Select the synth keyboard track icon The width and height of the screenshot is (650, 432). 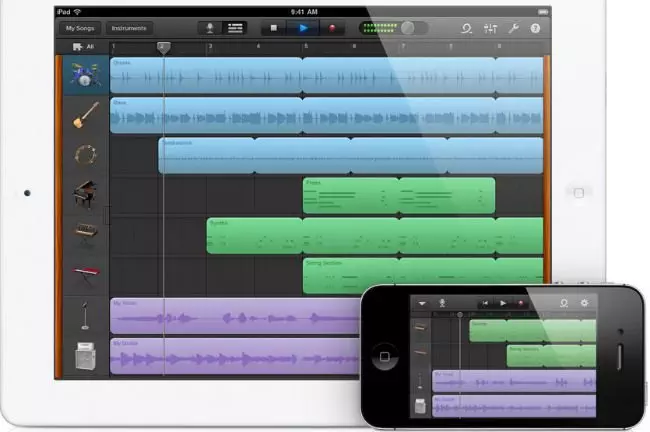(86, 233)
